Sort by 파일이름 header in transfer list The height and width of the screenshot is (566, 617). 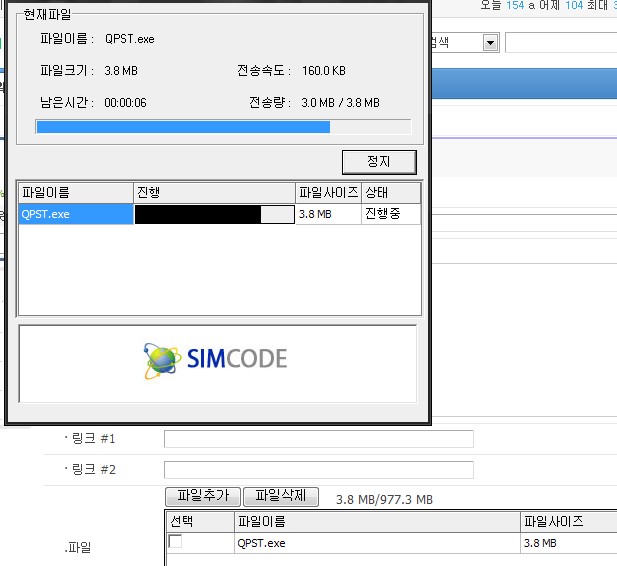75,192
